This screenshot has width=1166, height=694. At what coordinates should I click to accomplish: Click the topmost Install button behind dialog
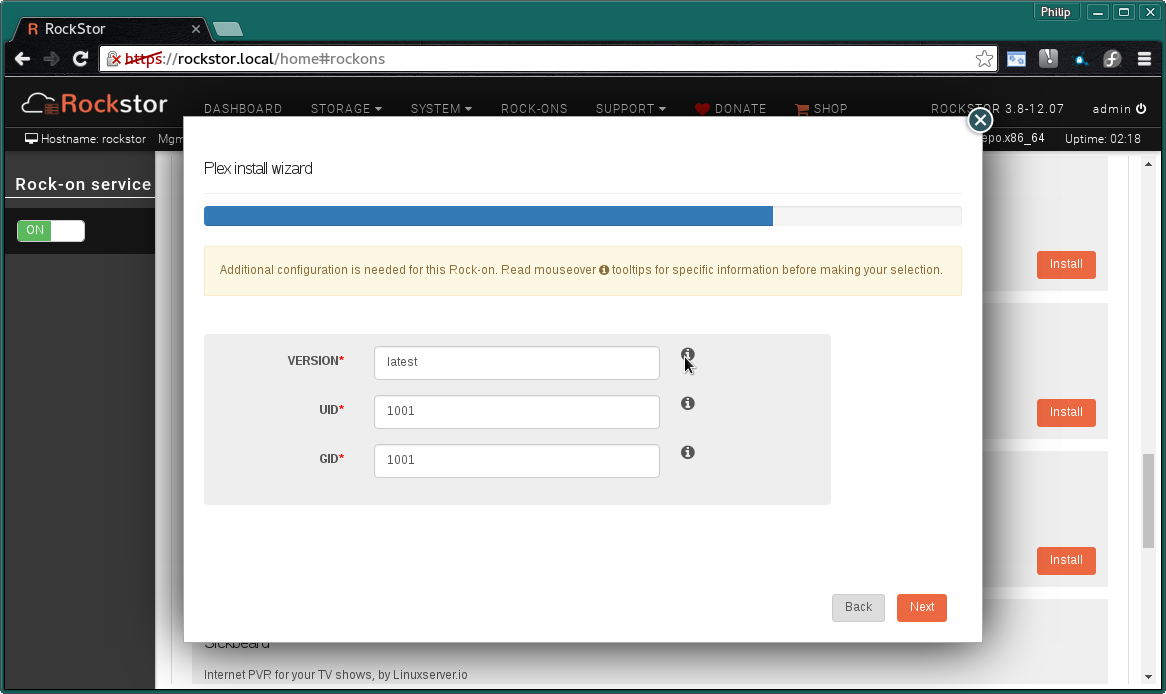point(1066,264)
